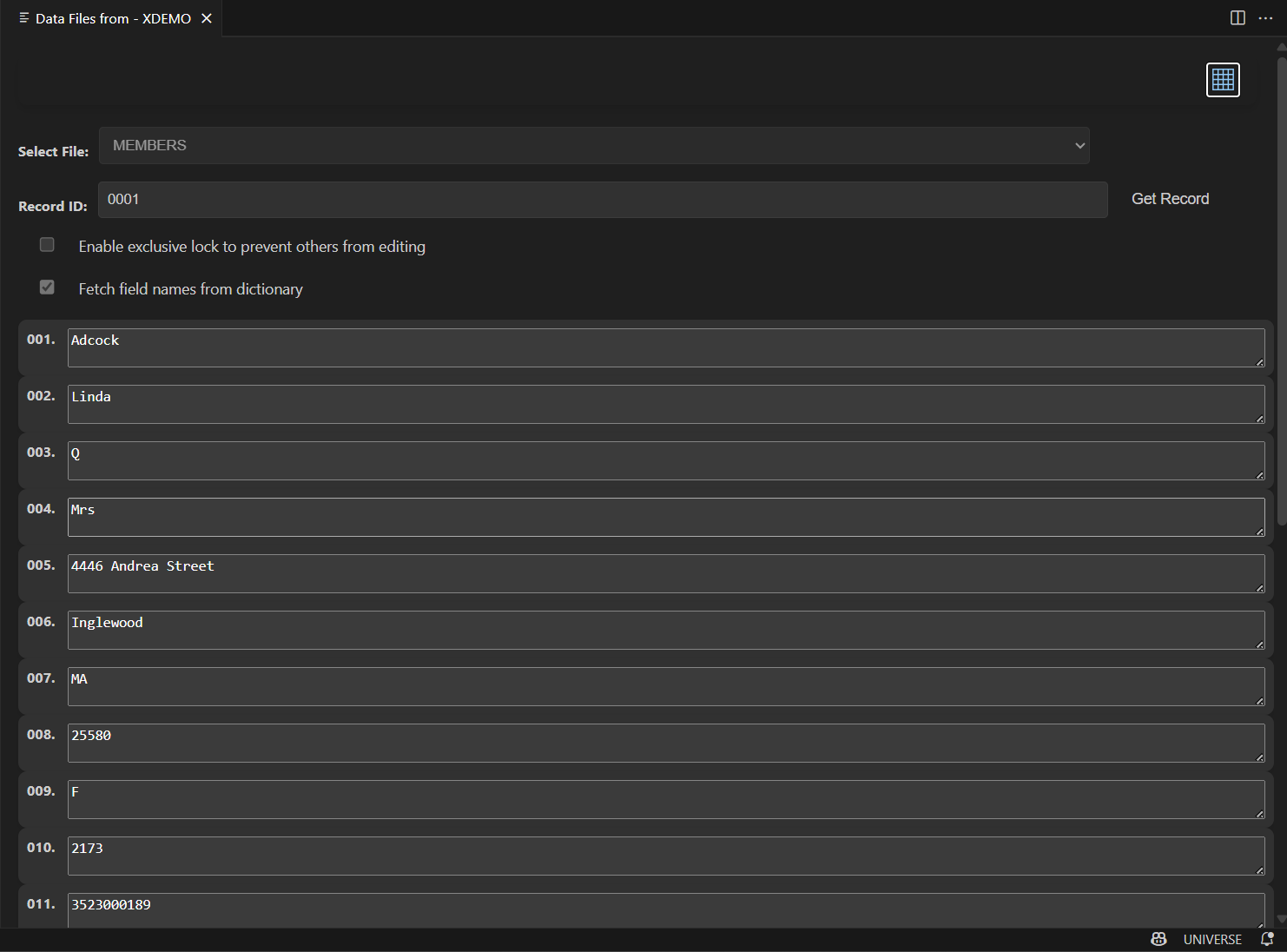Click the grid view icon
Image resolution: width=1287 pixels, height=952 pixels.
click(x=1223, y=80)
